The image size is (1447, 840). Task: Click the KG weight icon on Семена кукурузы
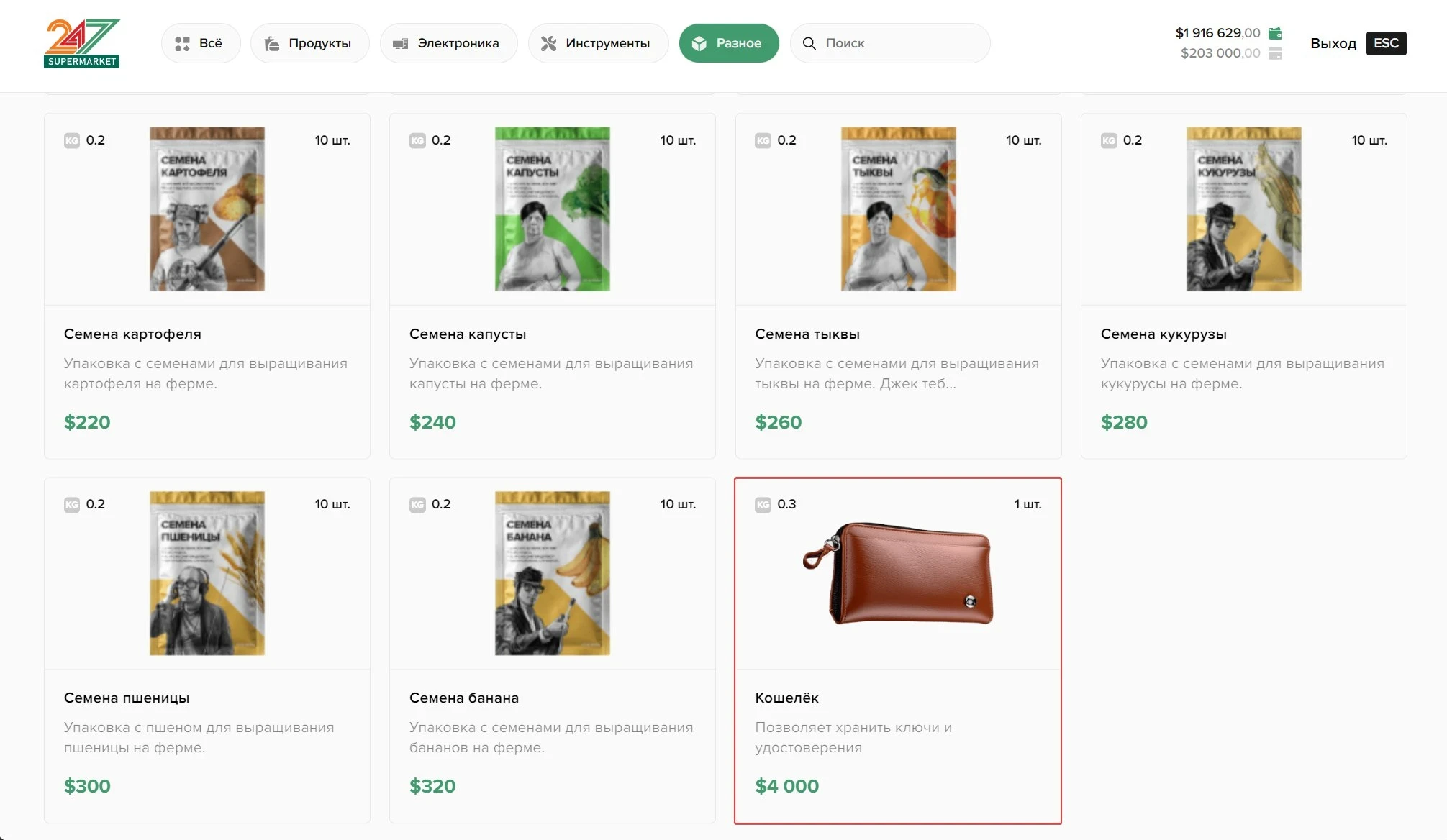[1108, 140]
